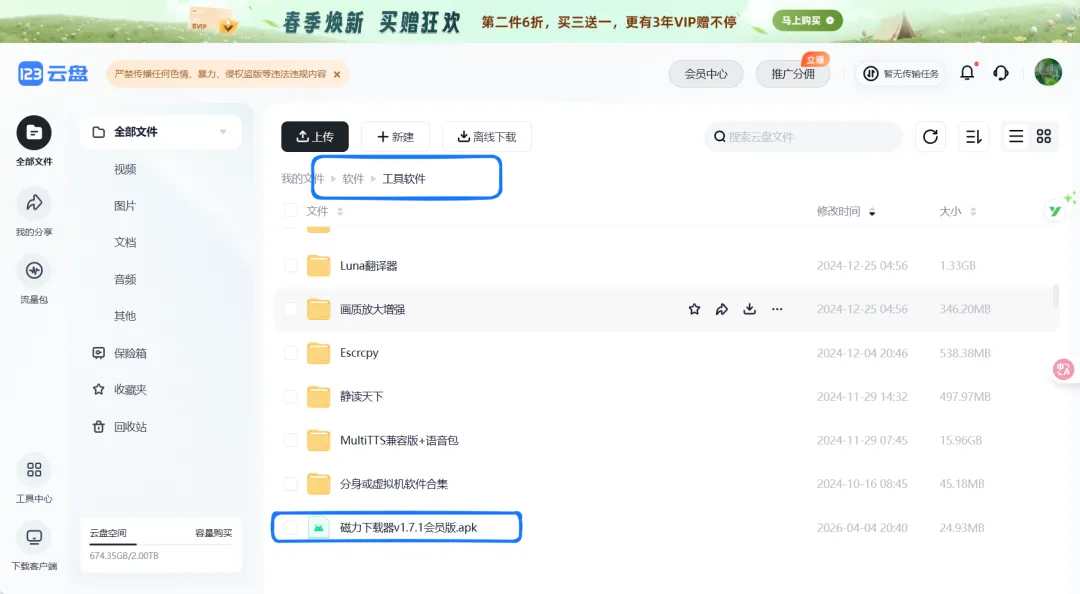Check the 磁力下载器 apk row checkbox
Screen dimensions: 1080x594
291,528
